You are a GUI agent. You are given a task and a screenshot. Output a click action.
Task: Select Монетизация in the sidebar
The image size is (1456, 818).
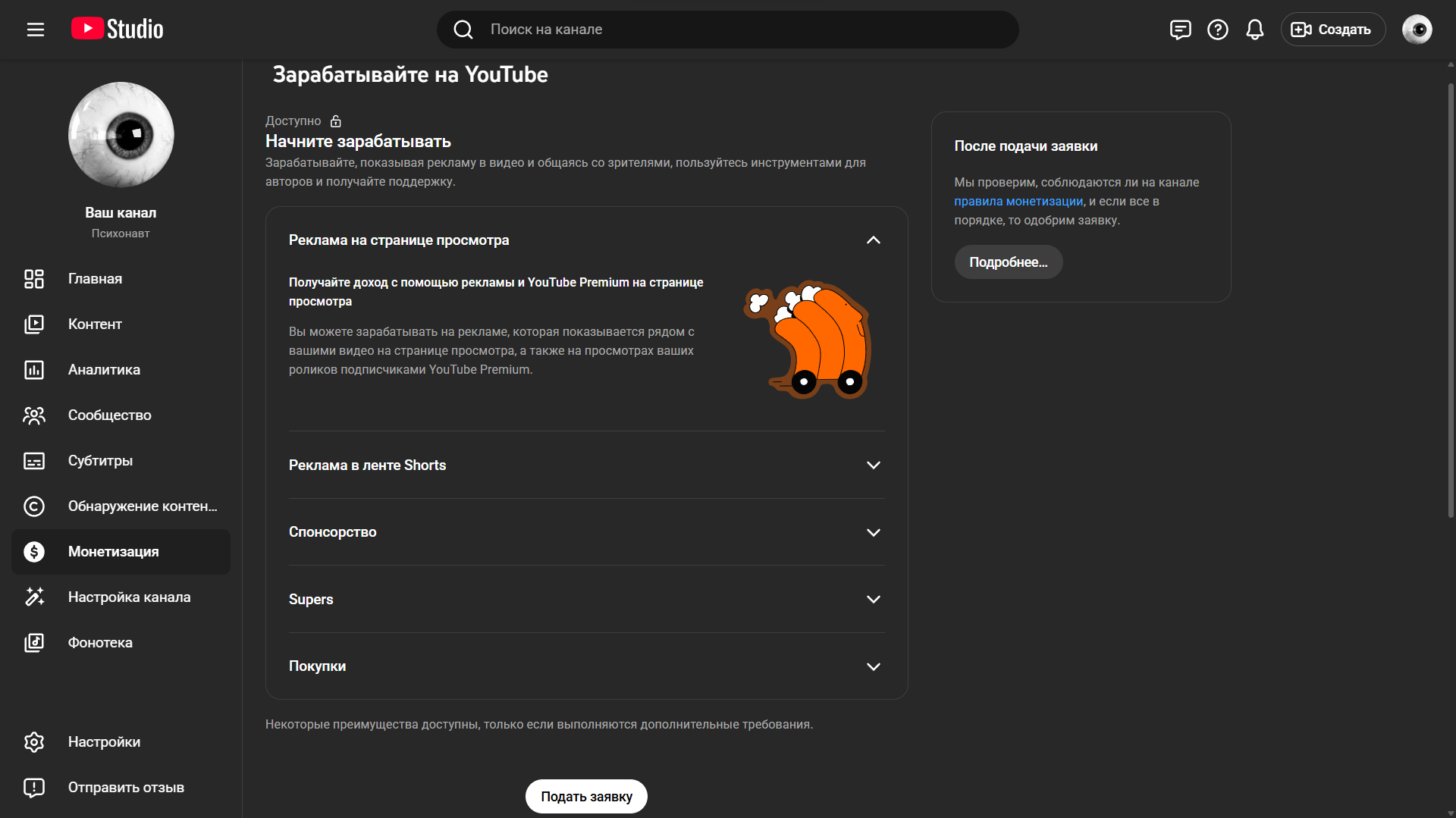(121, 552)
